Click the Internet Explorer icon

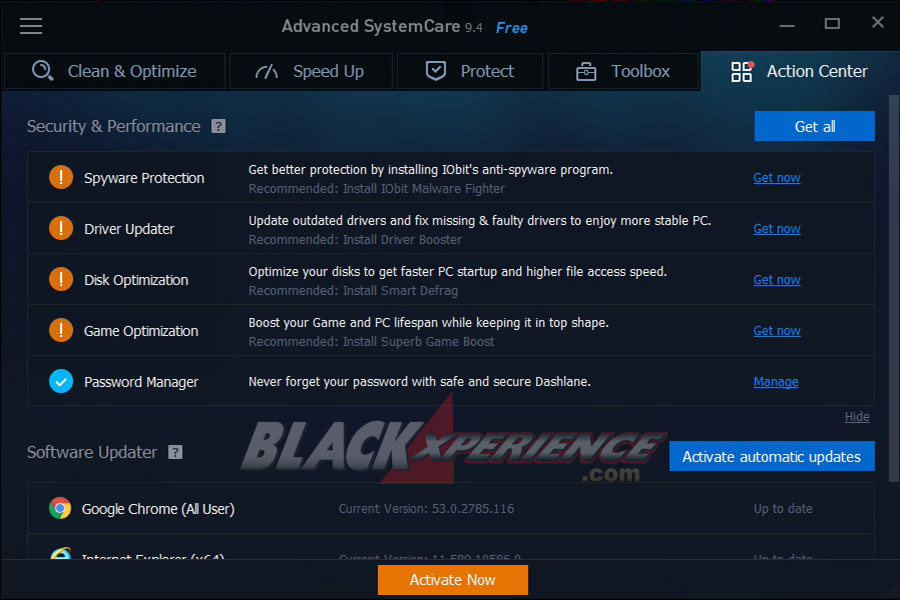click(x=60, y=553)
